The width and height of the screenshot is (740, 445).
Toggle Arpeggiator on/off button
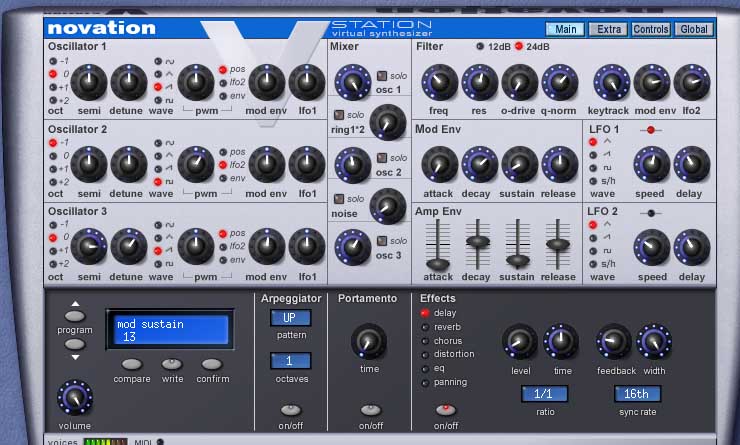click(x=291, y=410)
